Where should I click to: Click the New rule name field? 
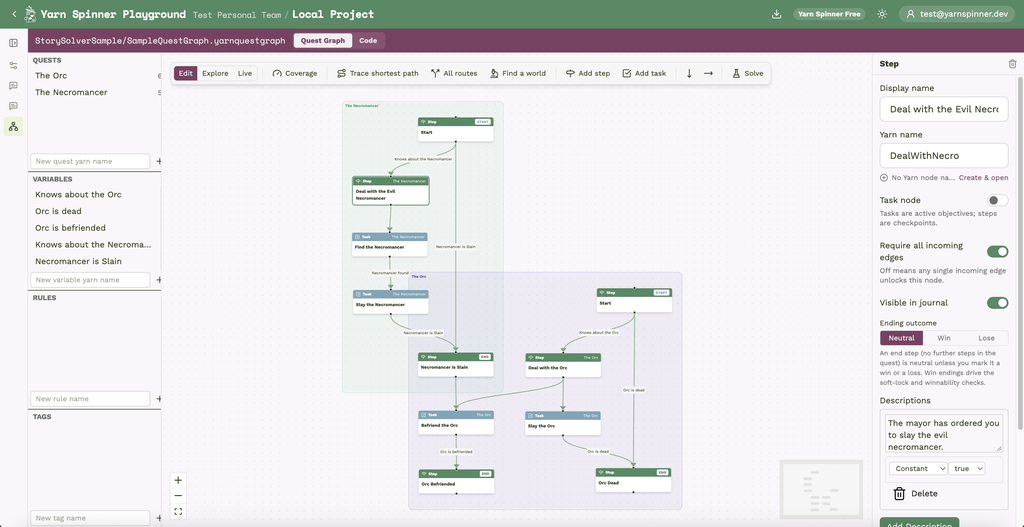90,398
